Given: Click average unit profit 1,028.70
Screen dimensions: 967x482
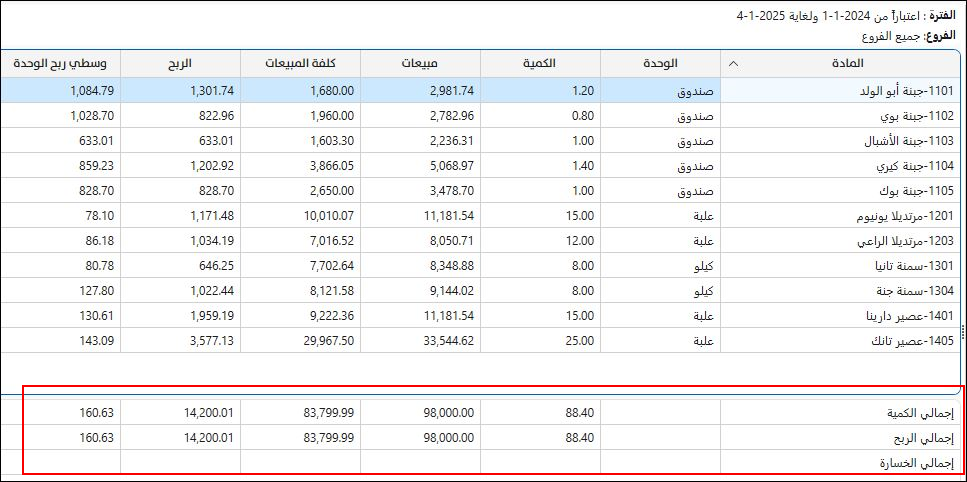Looking at the screenshot, I should (93, 116).
